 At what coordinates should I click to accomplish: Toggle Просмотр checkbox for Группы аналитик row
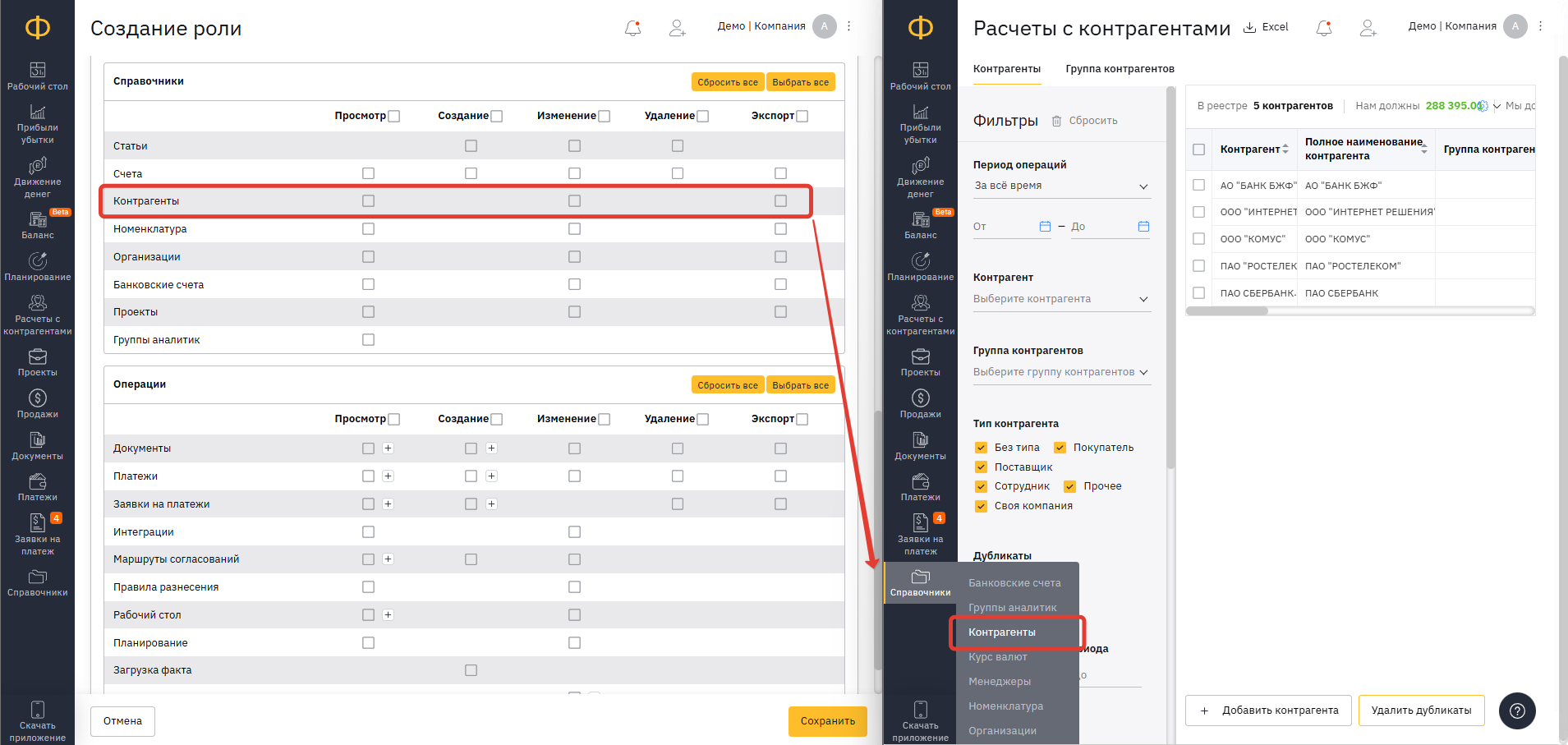click(x=368, y=340)
